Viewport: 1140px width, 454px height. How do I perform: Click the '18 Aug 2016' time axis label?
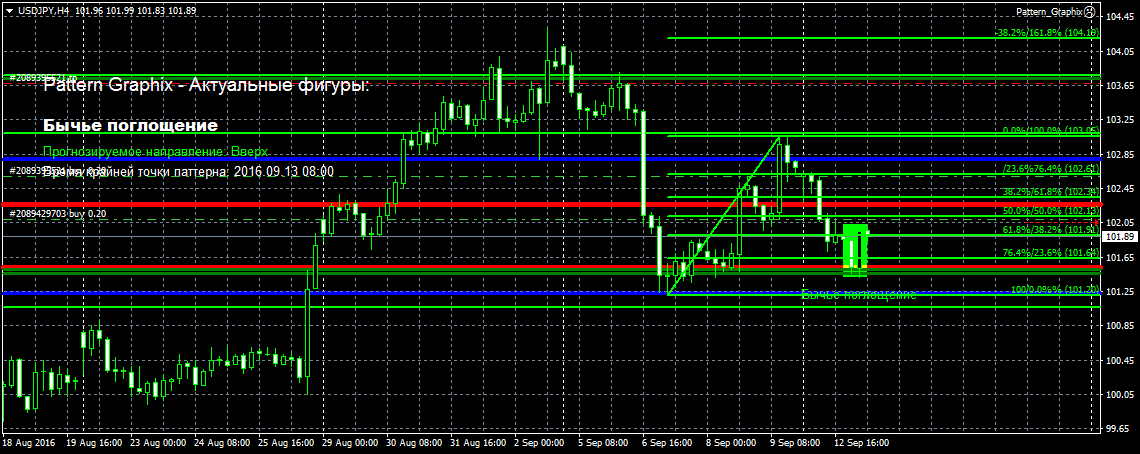tap(28, 442)
